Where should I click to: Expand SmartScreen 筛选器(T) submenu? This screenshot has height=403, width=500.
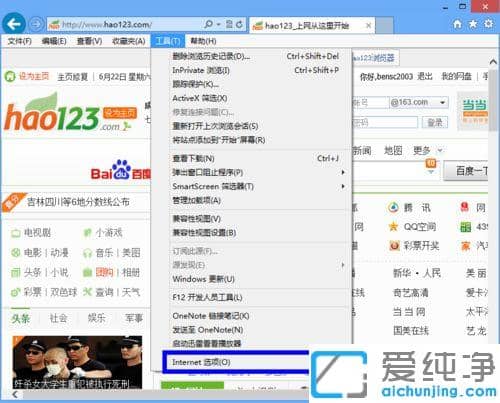257,186
